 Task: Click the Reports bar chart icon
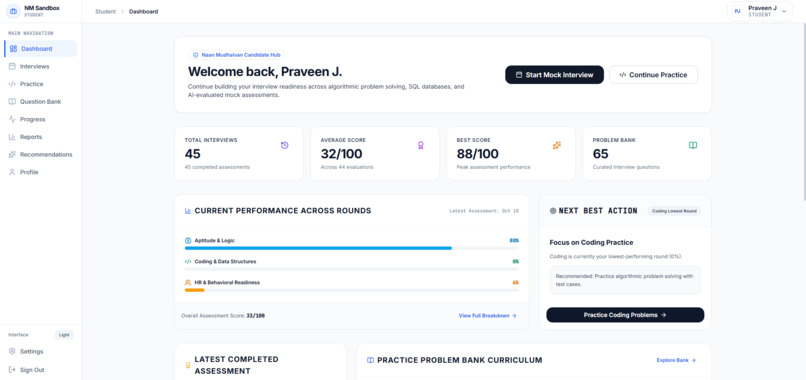pyautogui.click(x=12, y=137)
